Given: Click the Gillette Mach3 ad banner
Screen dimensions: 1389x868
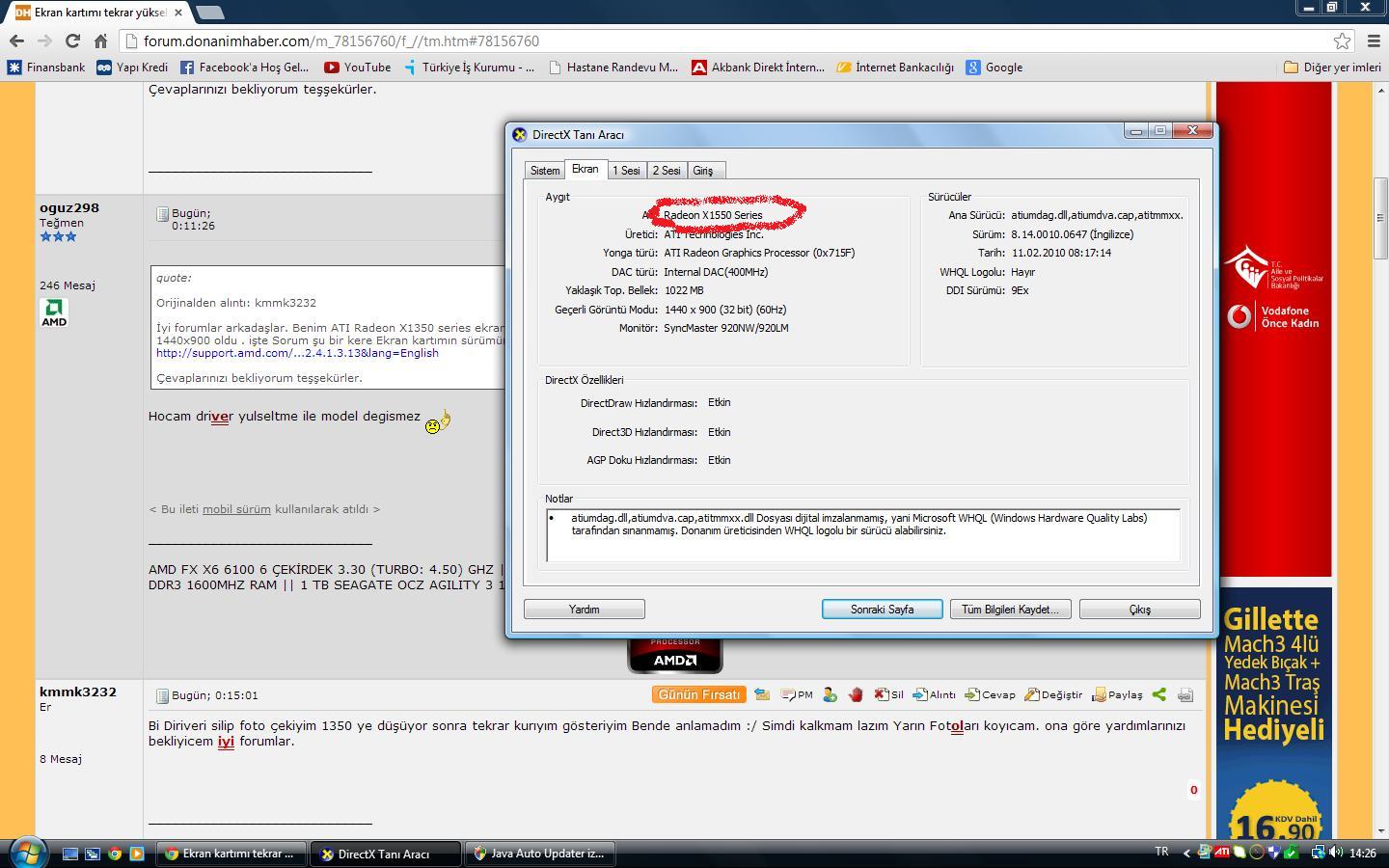Looking at the screenshot, I should [1273, 714].
